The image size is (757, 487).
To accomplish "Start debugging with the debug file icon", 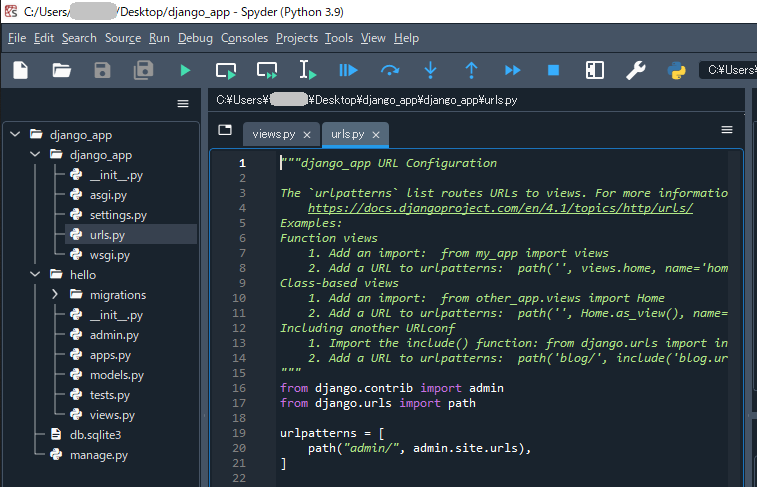I will [348, 70].
